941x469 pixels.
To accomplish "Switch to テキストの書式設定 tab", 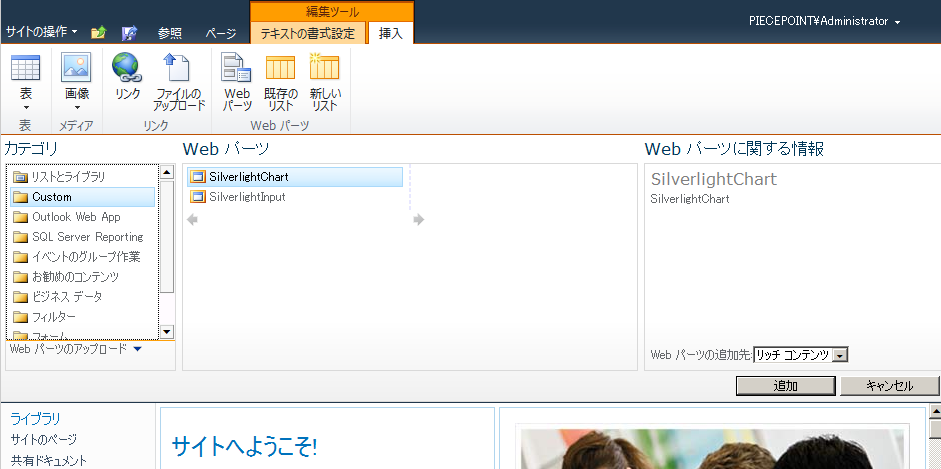I will pos(308,34).
